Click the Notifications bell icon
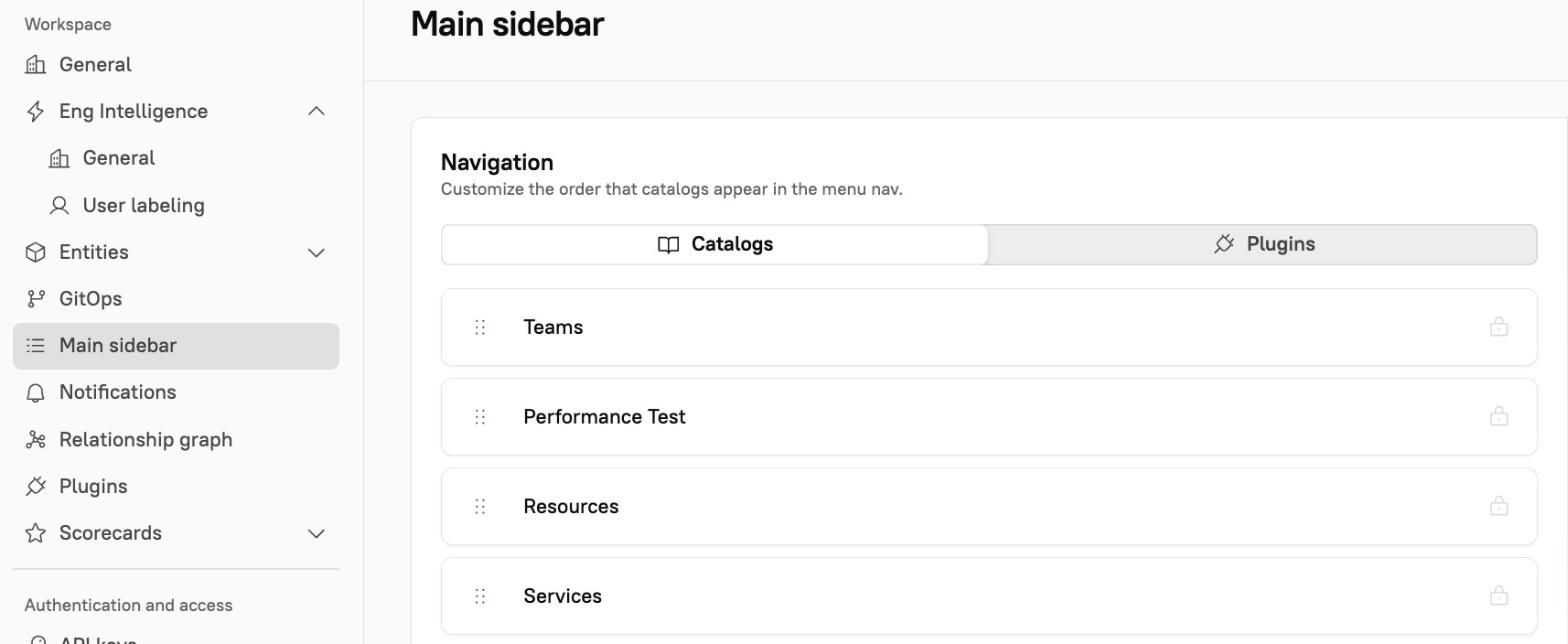 (x=36, y=392)
